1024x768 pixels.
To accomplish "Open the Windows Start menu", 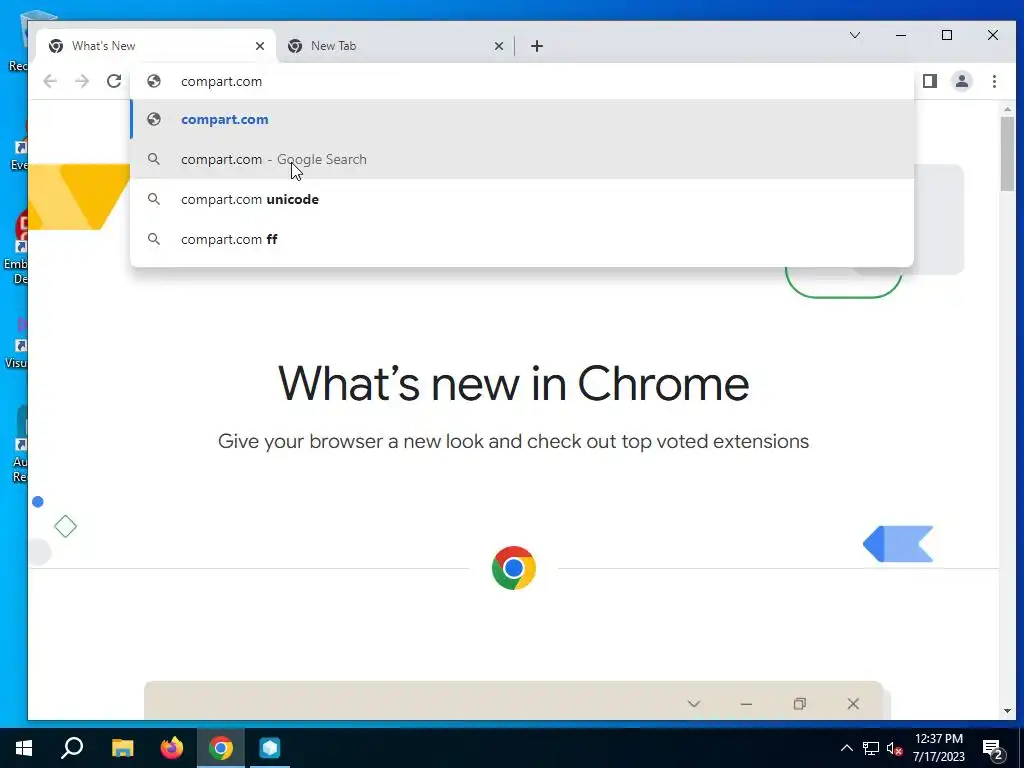I will [24, 748].
